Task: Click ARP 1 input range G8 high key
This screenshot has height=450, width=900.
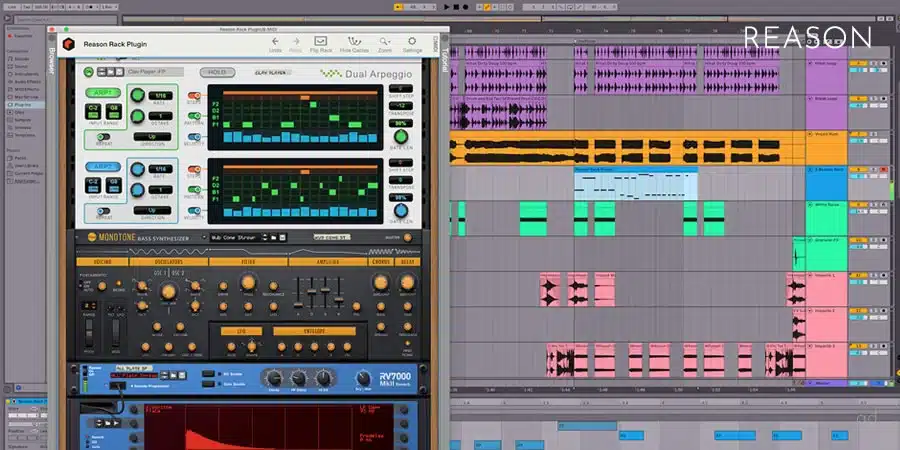Action: (114, 111)
